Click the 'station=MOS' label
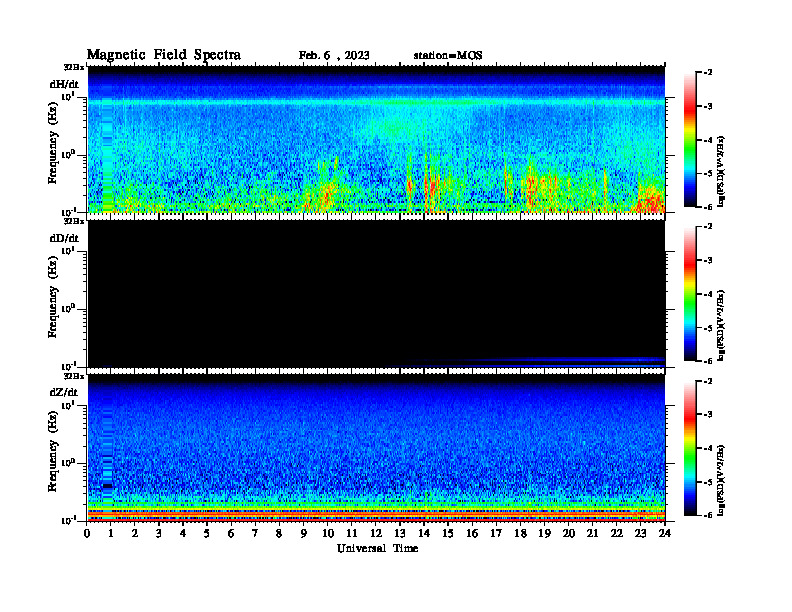Screen dimensions: 792x612 coord(448,56)
